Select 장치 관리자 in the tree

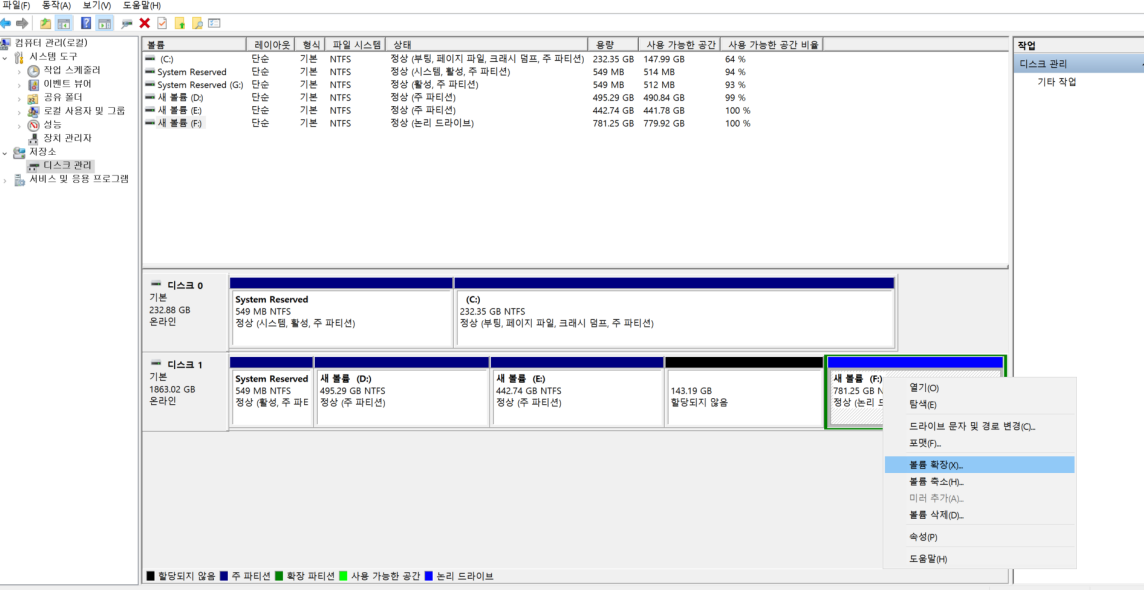67,138
